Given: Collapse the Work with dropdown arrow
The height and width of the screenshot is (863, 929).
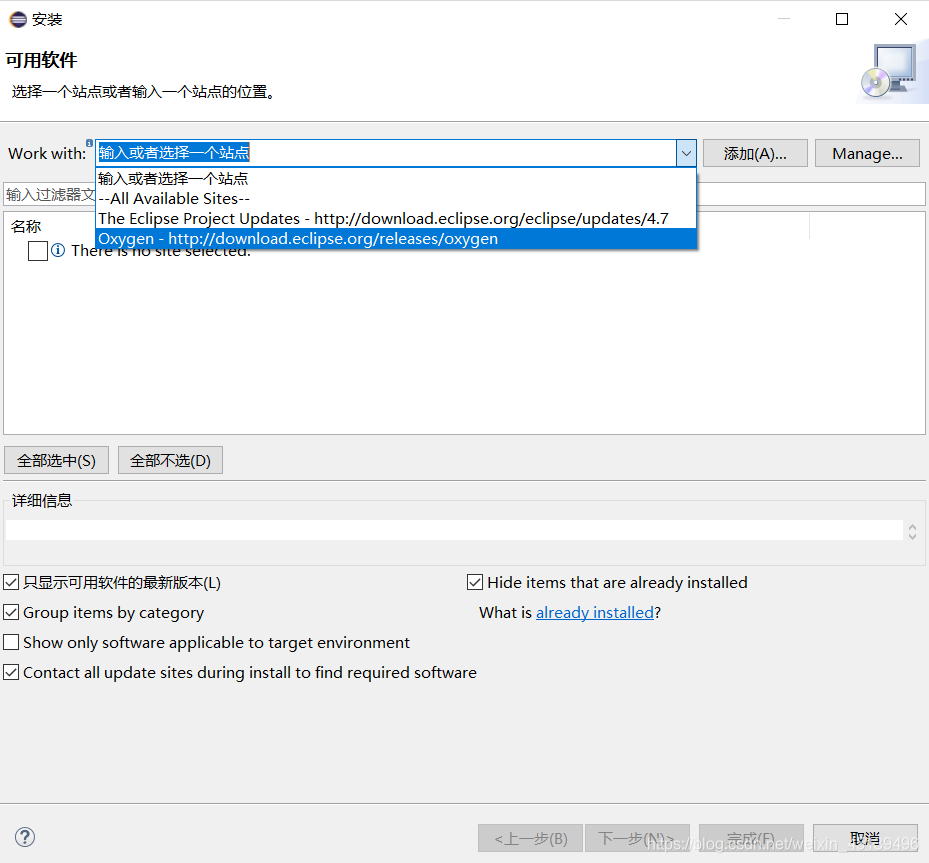Looking at the screenshot, I should click(x=686, y=153).
